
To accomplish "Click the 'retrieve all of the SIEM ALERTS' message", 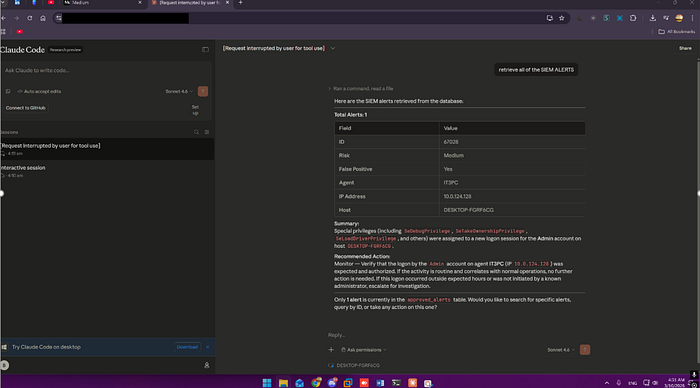I will tap(536, 70).
